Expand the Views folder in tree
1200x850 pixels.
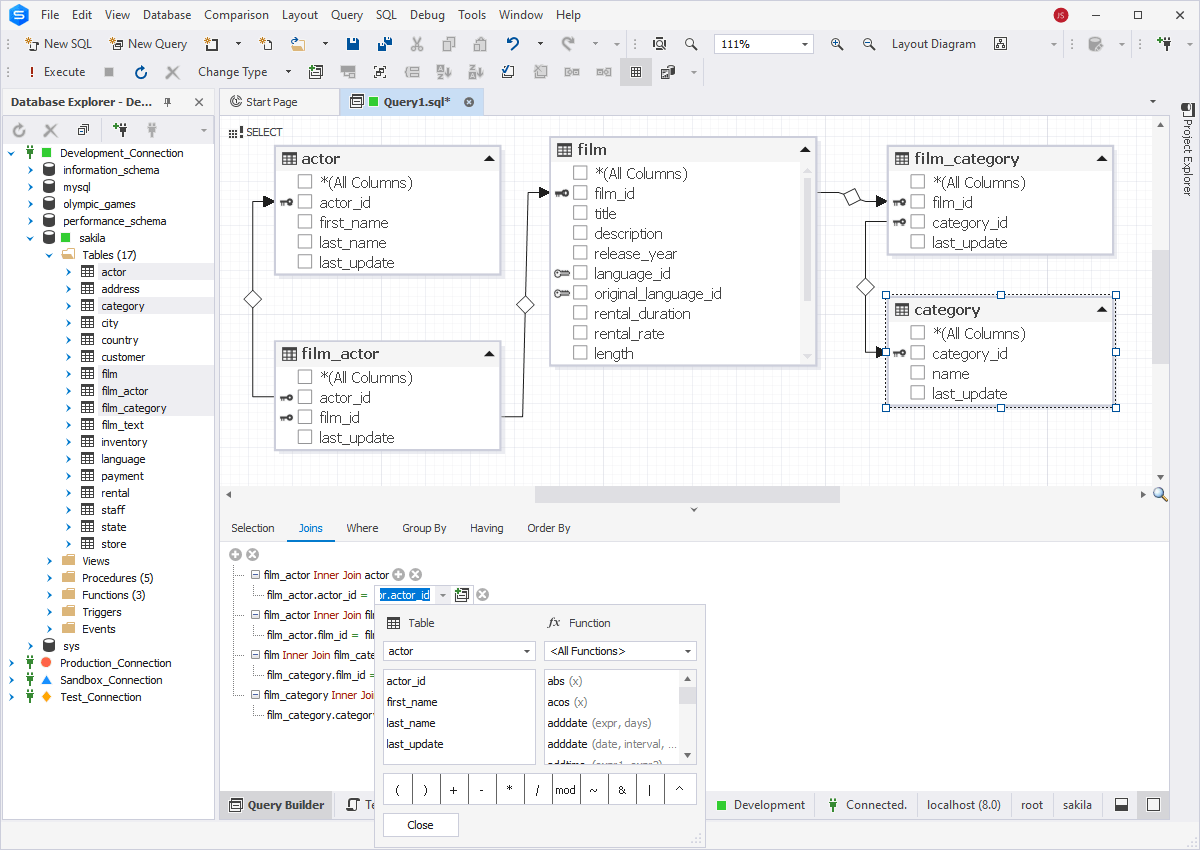(x=49, y=561)
